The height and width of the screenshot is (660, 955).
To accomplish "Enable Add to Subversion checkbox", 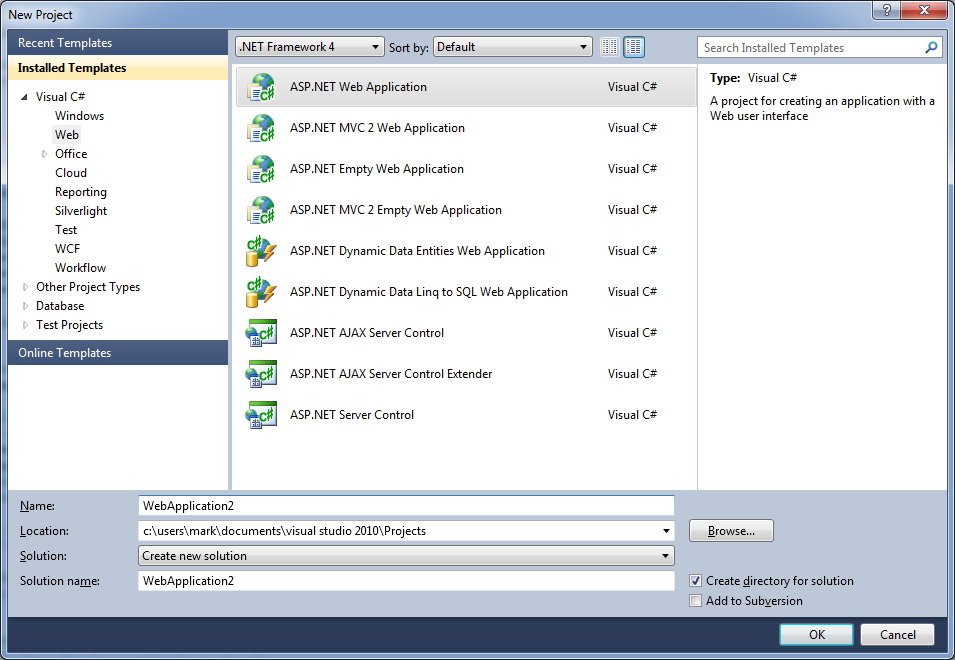I will 696,601.
